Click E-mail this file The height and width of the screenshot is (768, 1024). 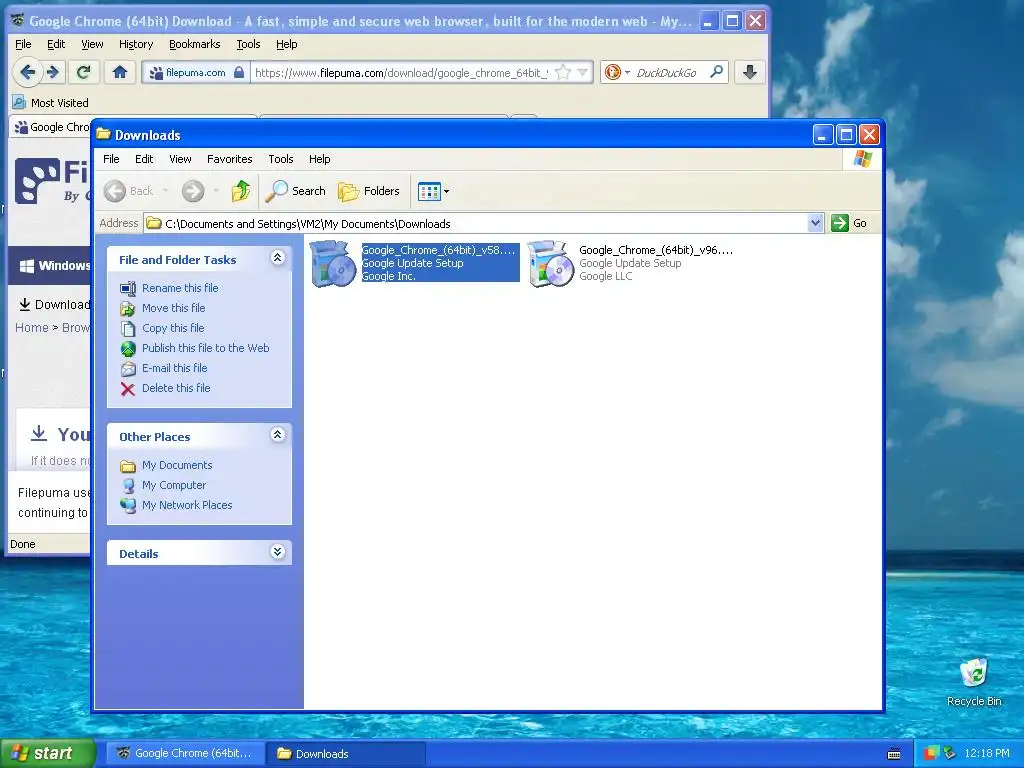tap(174, 368)
